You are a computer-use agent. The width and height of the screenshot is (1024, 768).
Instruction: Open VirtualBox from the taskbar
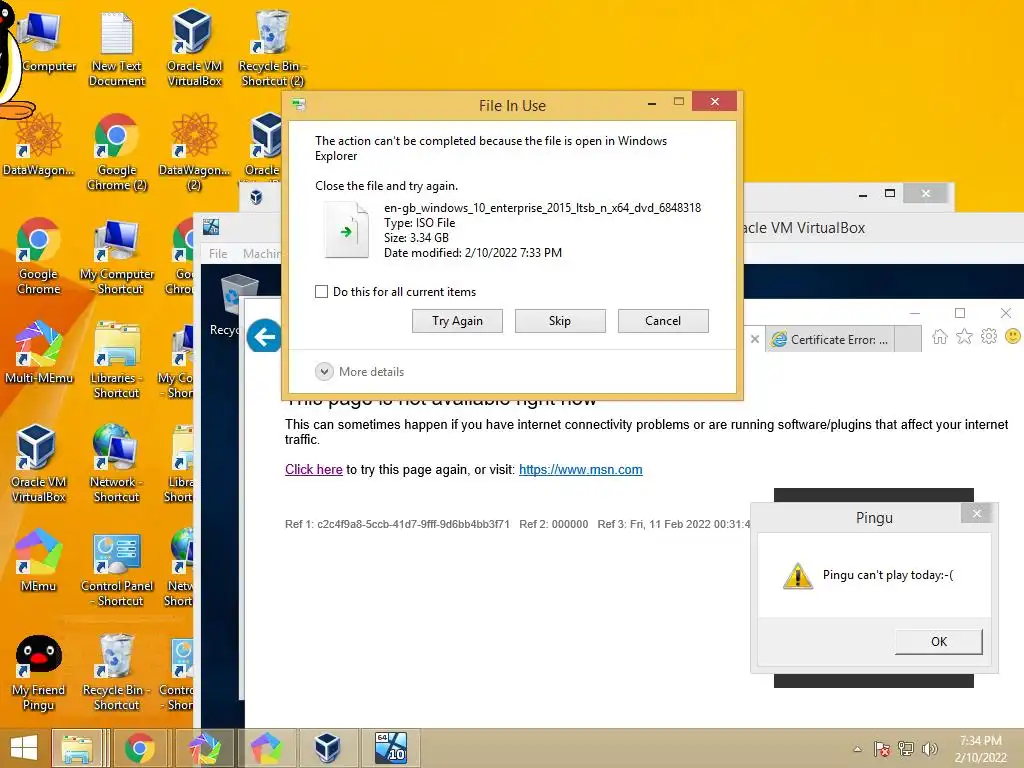pyautogui.click(x=328, y=748)
